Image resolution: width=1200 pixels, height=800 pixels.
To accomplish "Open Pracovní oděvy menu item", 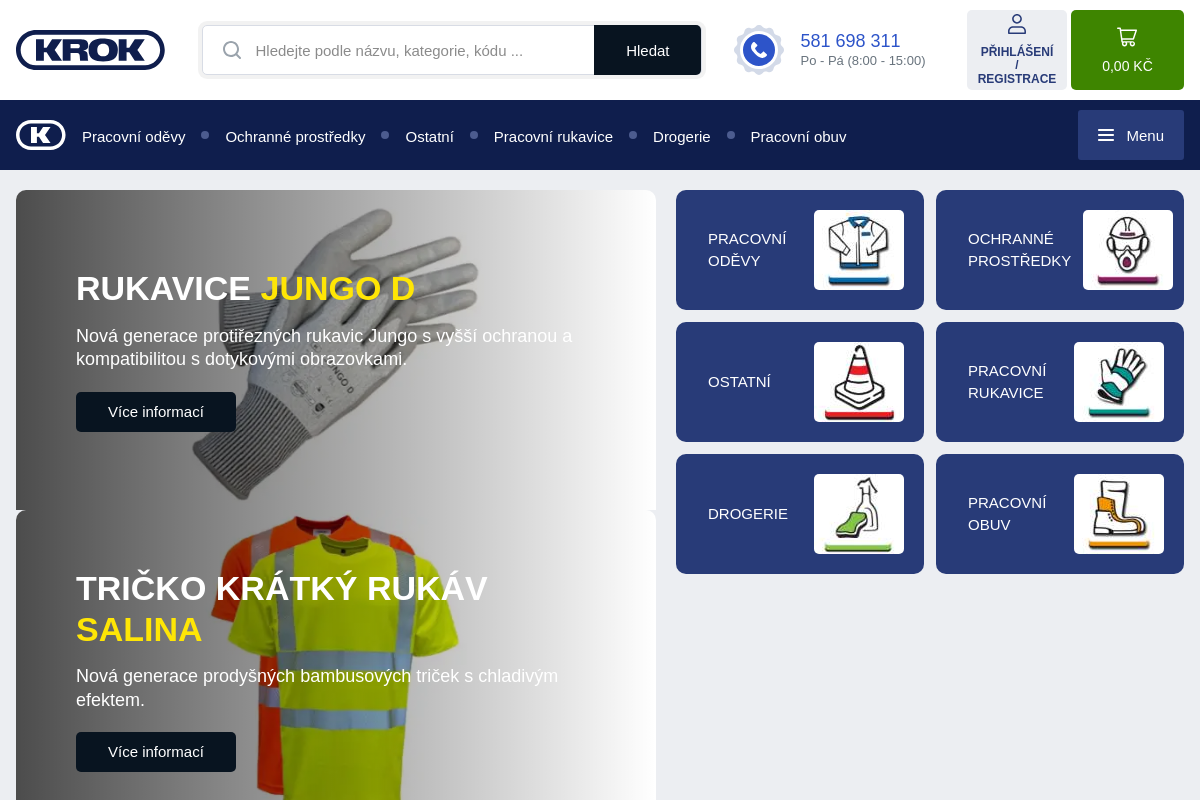I will pos(134,136).
